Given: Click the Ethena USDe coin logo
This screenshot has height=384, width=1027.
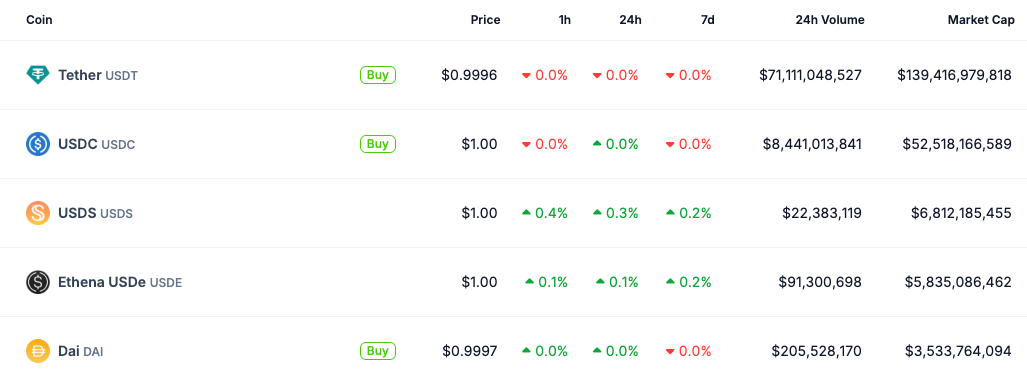Looking at the screenshot, I should click(x=37, y=282).
